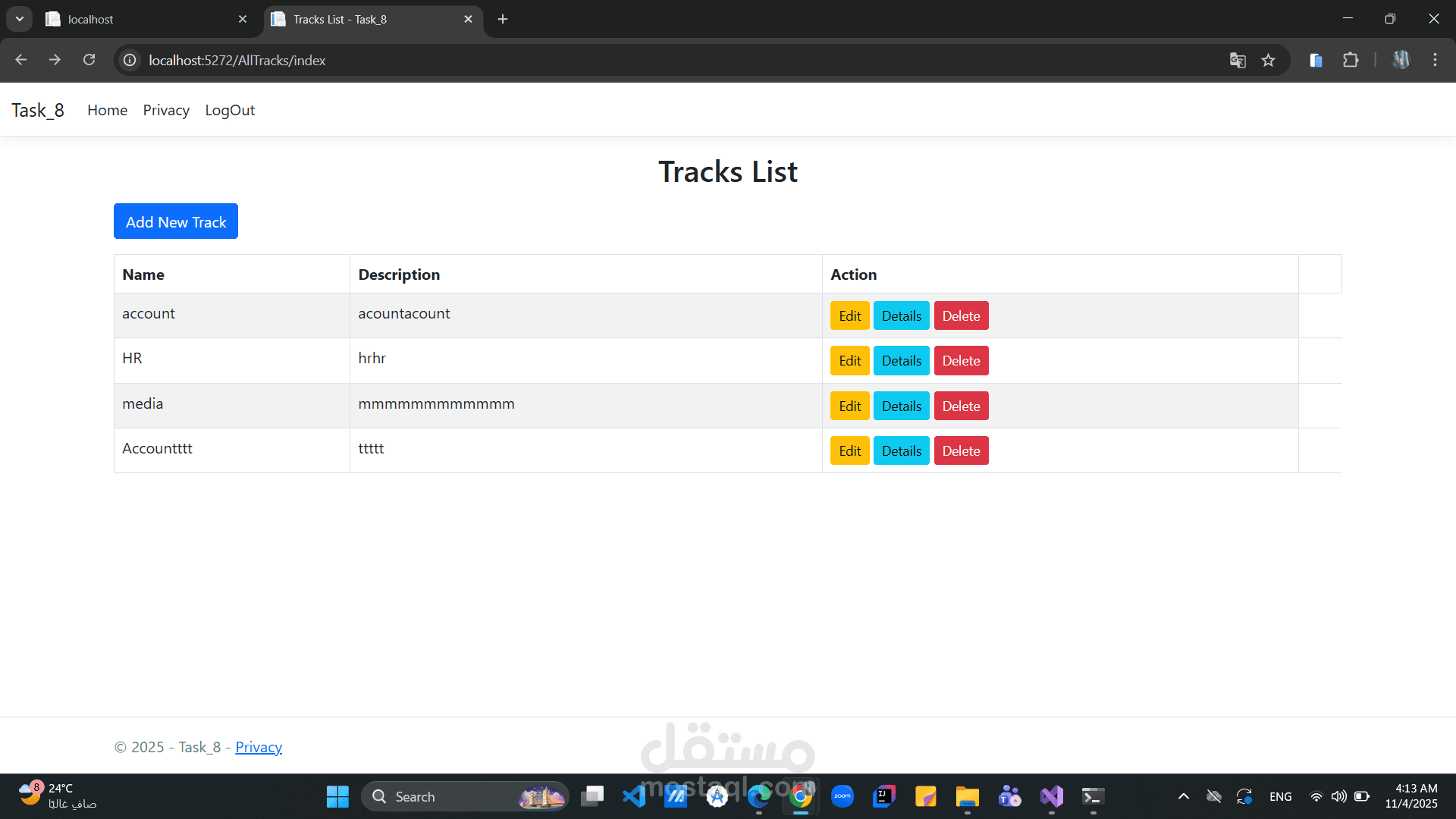Open the footer Privacy link

point(259,747)
